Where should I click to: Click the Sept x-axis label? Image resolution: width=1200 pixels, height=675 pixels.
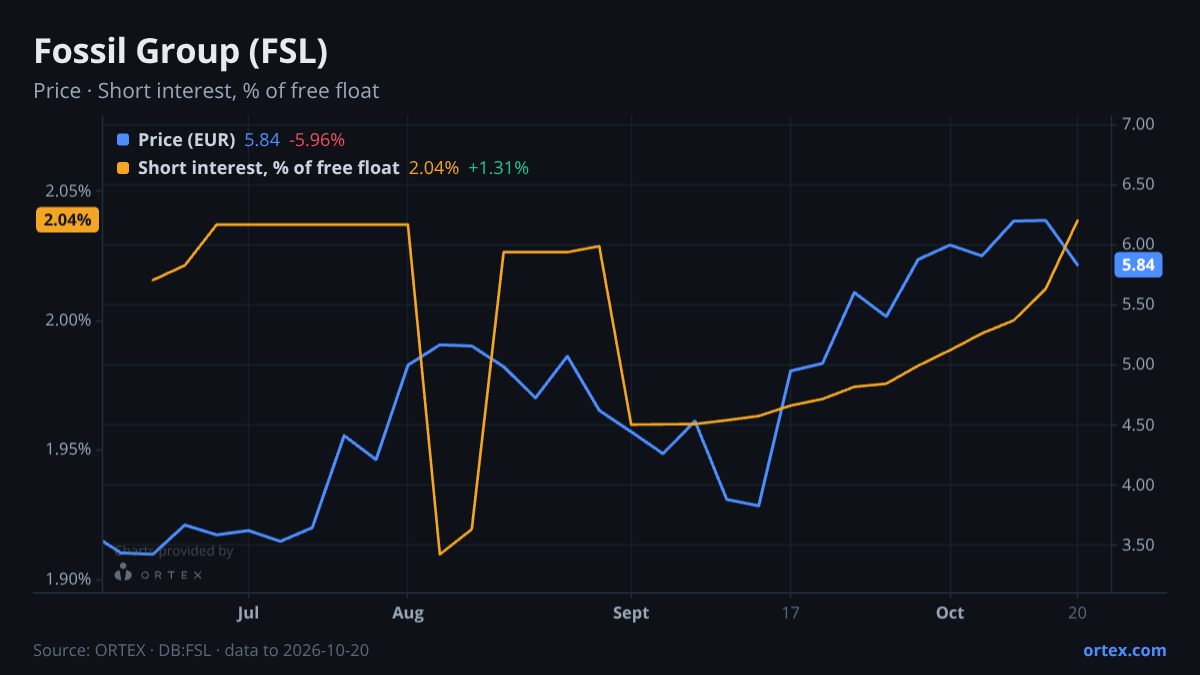pos(631,612)
